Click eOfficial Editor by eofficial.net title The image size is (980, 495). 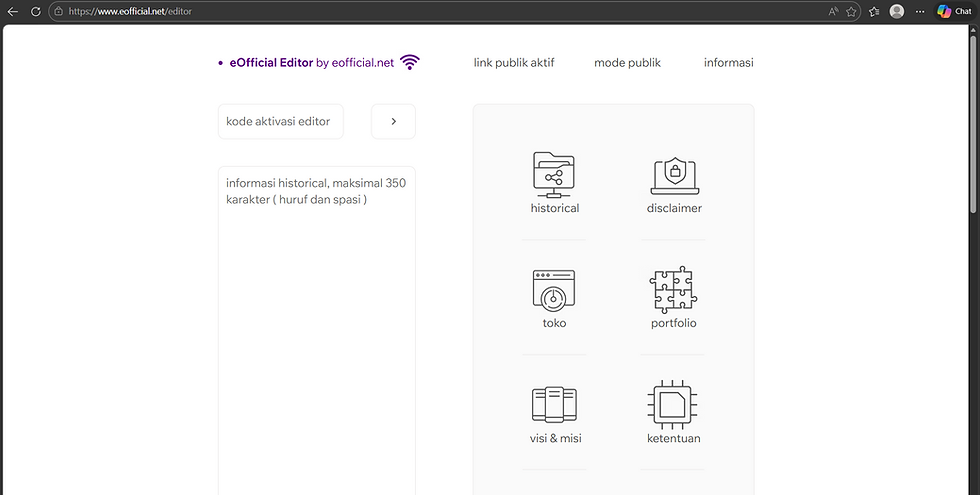pyautogui.click(x=312, y=62)
